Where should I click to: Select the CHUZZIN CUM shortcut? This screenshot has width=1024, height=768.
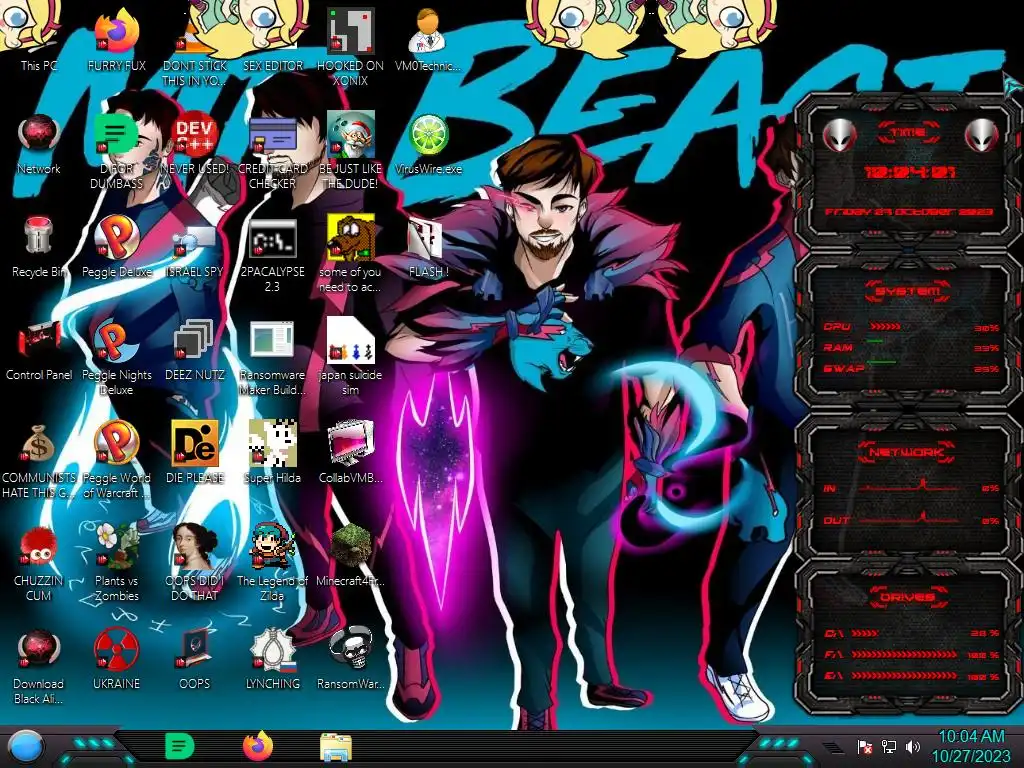(39, 564)
